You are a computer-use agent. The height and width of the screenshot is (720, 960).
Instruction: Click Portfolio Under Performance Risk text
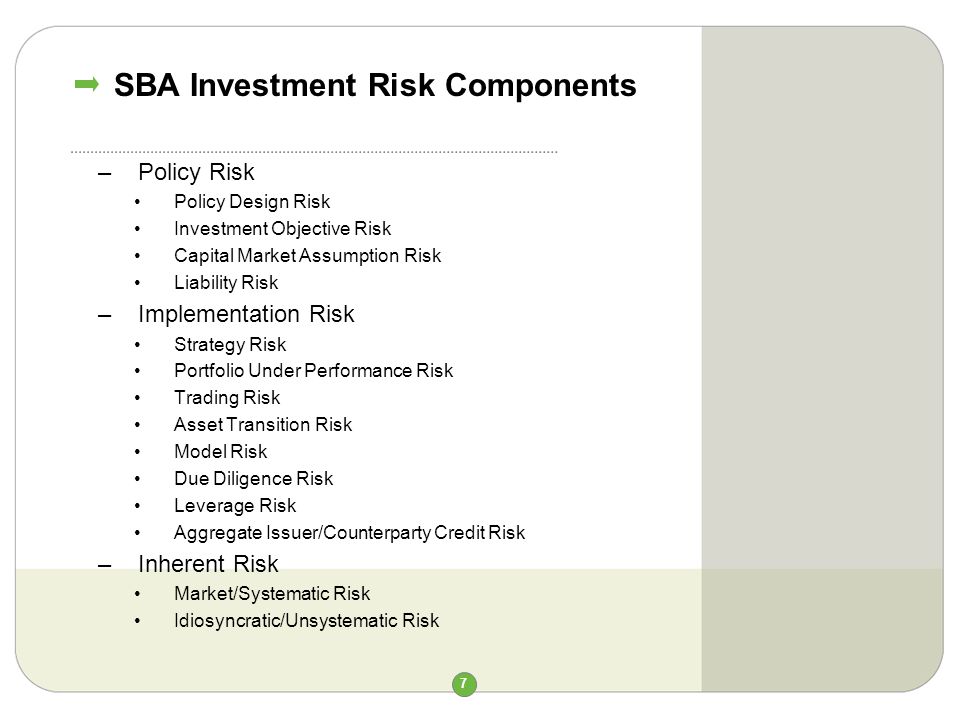tap(313, 370)
